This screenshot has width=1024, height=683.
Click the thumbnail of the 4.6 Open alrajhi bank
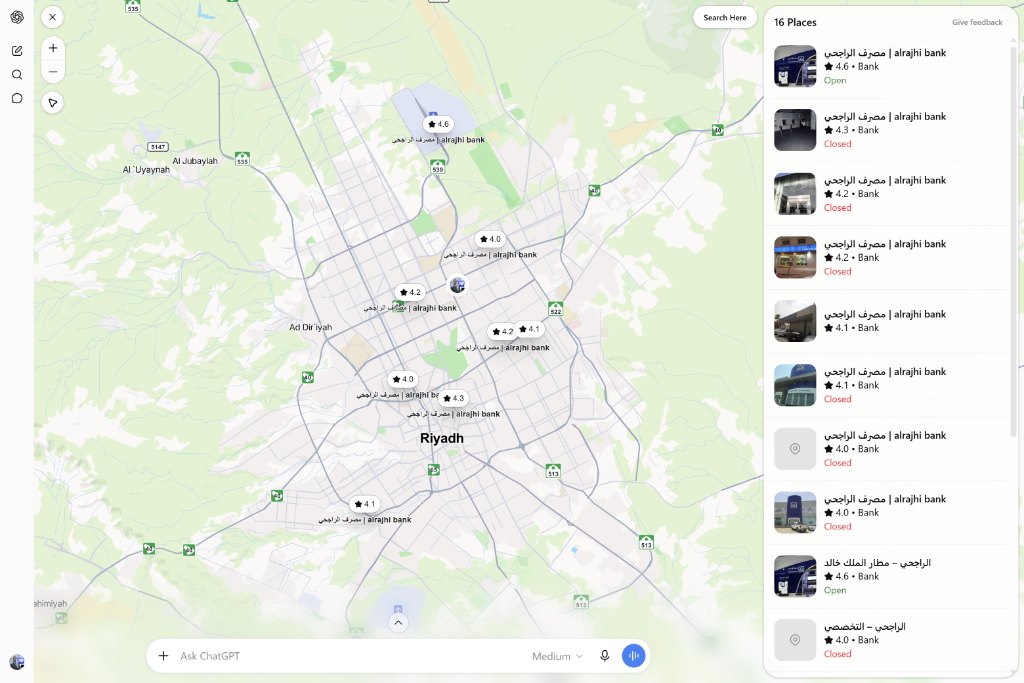tap(795, 66)
